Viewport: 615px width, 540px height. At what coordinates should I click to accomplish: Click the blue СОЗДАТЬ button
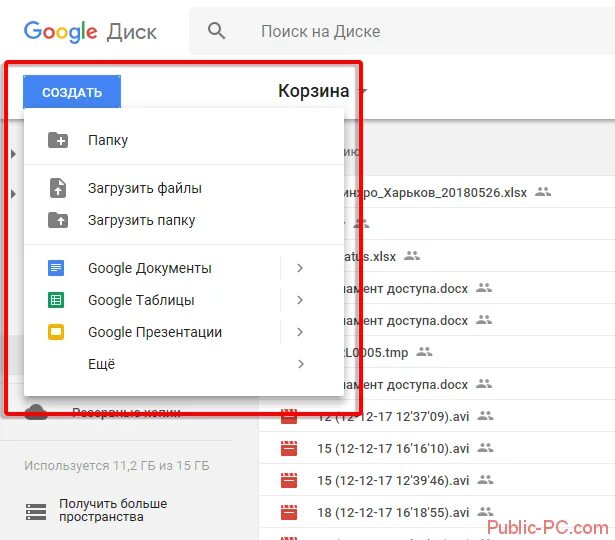coord(72,92)
